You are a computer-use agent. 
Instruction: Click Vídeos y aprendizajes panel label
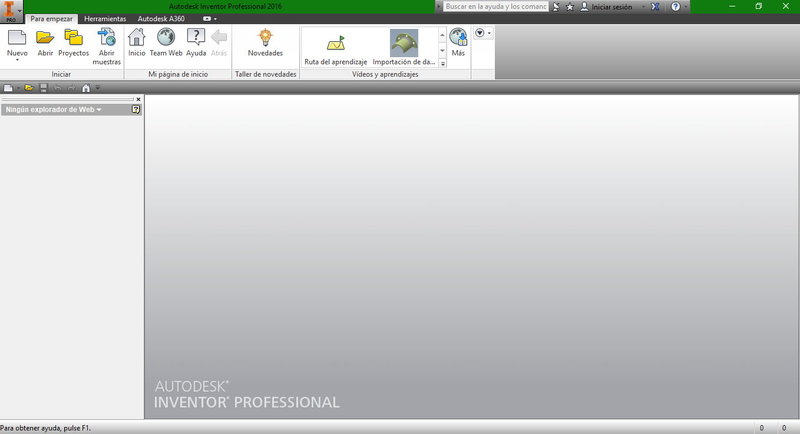coord(385,74)
